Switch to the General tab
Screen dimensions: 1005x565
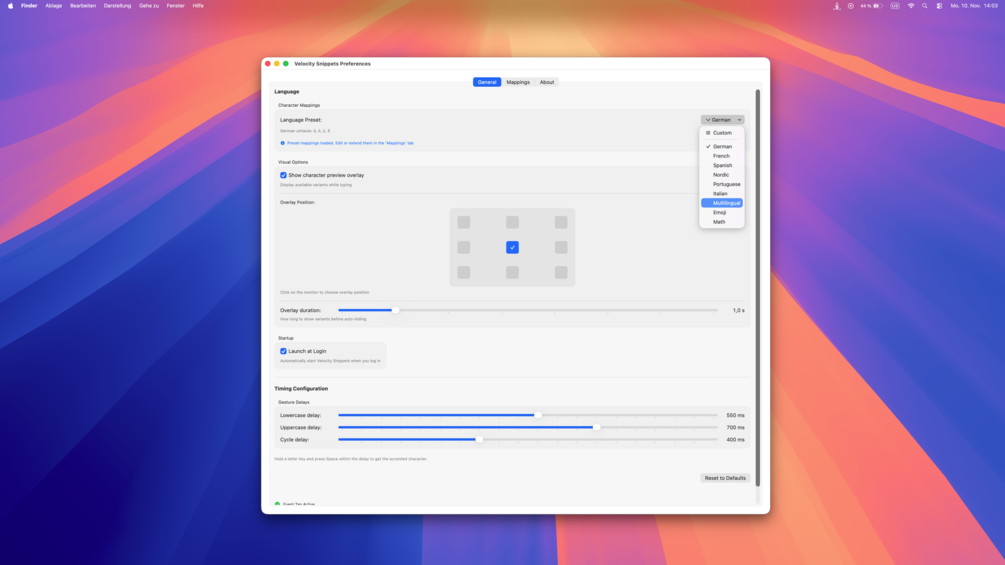pyautogui.click(x=487, y=82)
